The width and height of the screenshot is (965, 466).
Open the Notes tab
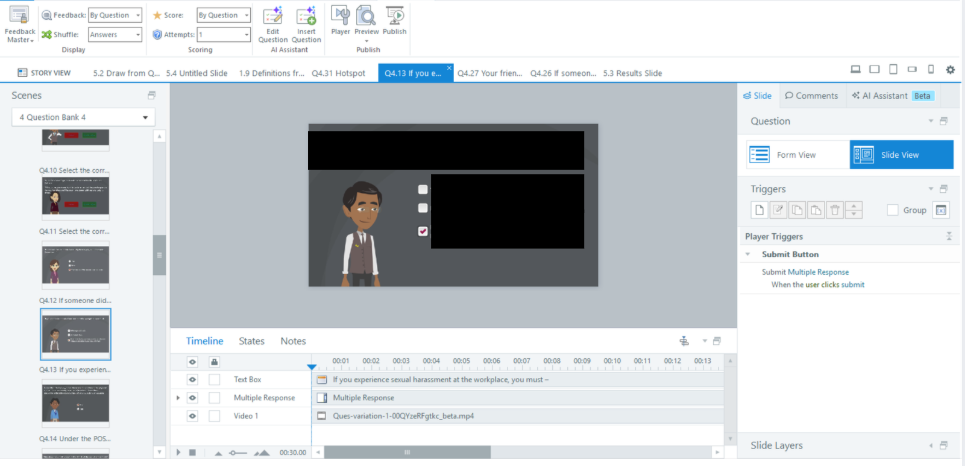[293, 341]
